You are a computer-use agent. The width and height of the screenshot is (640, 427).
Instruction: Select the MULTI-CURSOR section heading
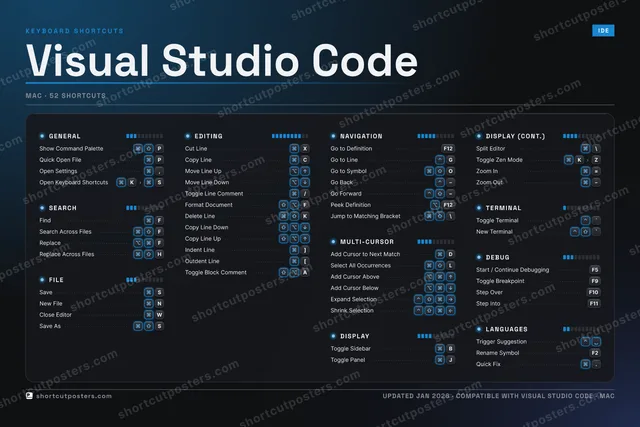367,242
